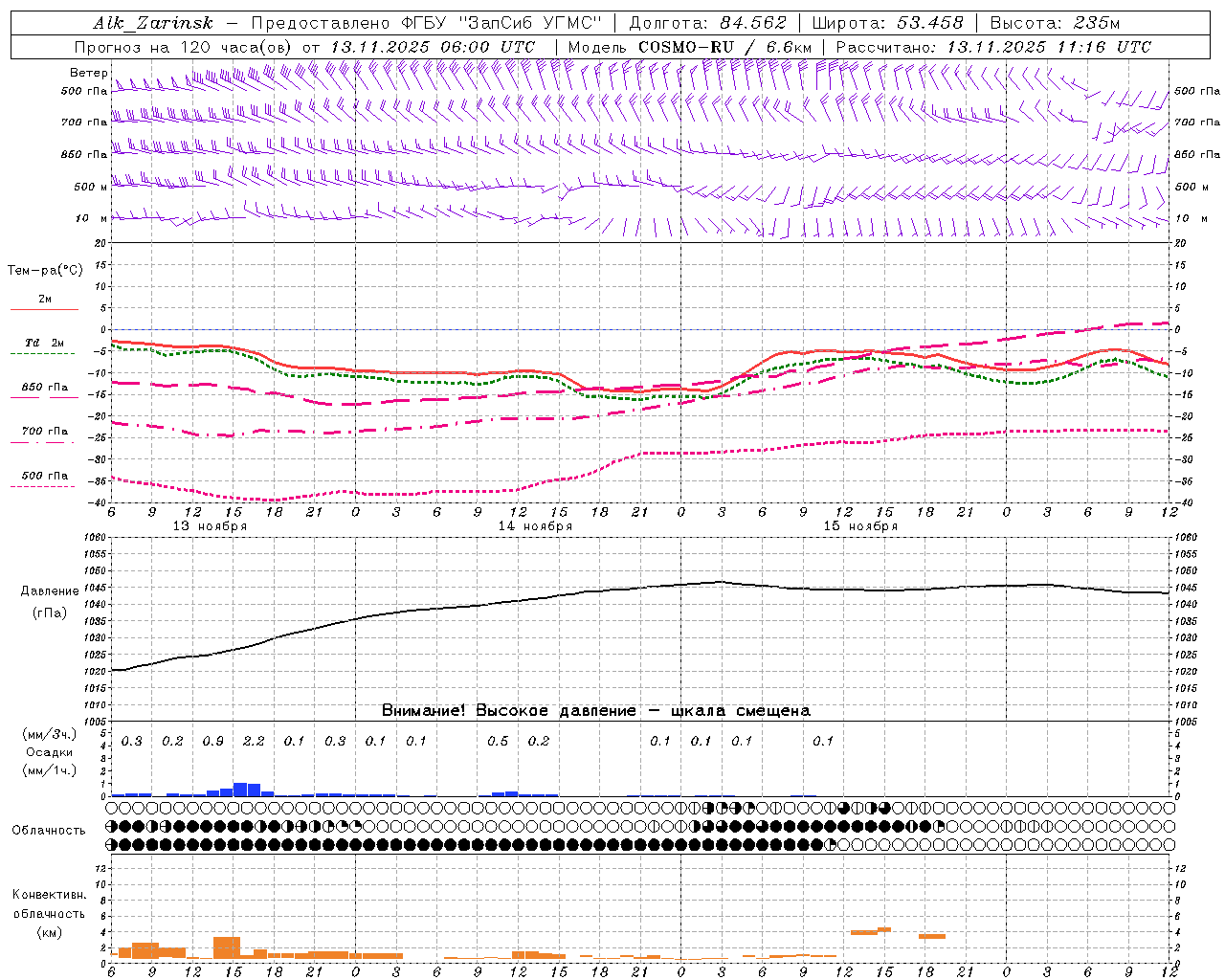Click the date label 15 ноября
This screenshot has height=980, width=1225.
point(860,526)
